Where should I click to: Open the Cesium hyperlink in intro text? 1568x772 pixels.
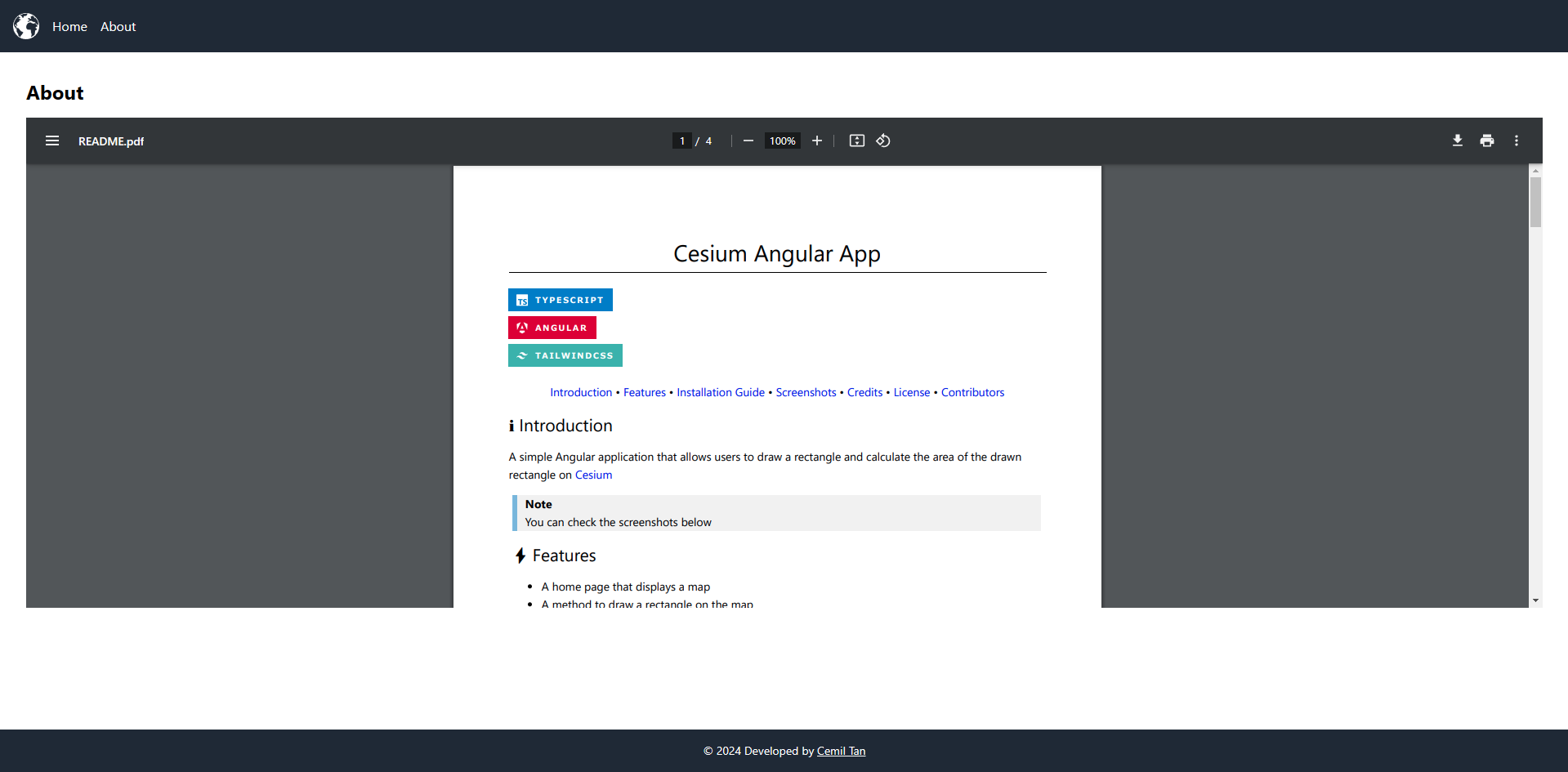[x=593, y=475]
